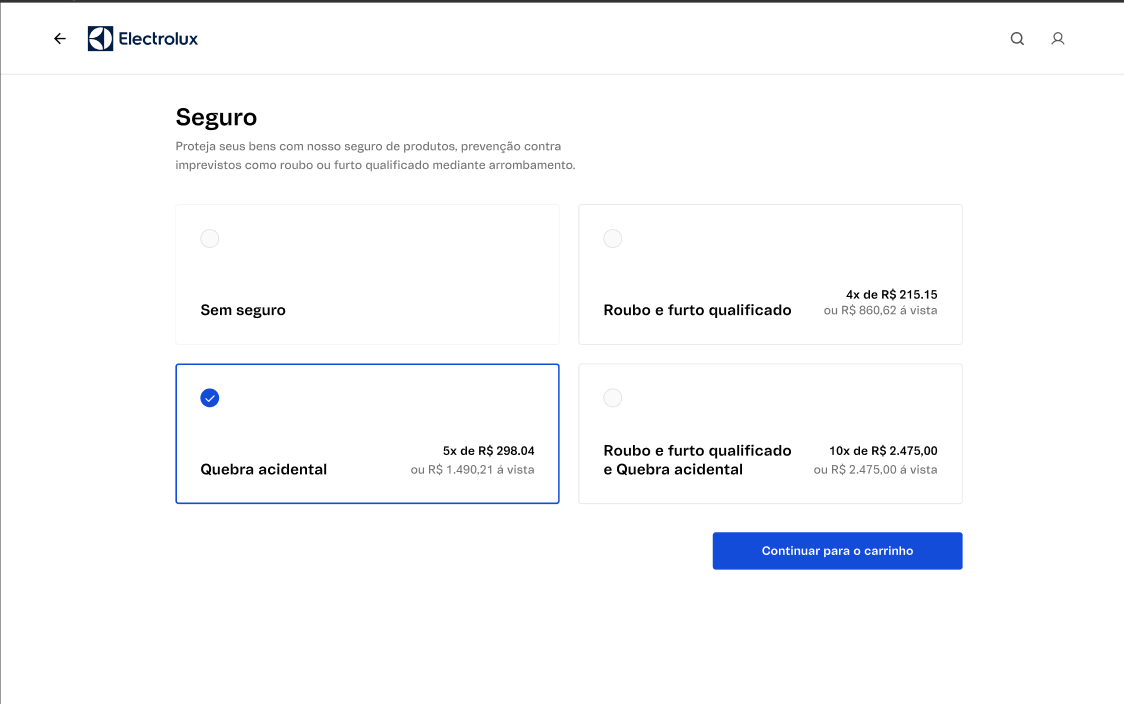Click the magnifier icon in the header
The image size is (1124, 704).
click(1017, 38)
